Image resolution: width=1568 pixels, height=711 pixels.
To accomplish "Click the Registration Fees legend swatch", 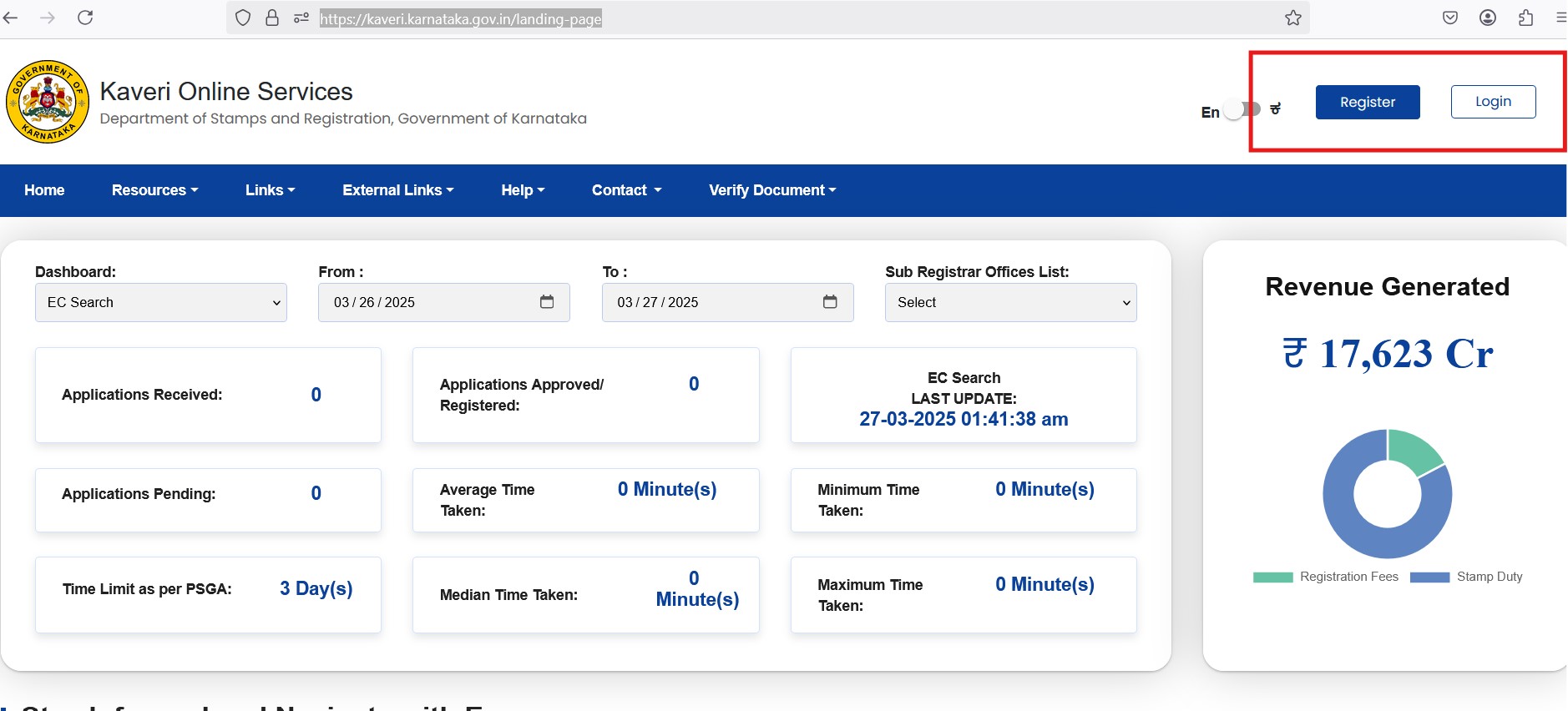I will 1272,577.
